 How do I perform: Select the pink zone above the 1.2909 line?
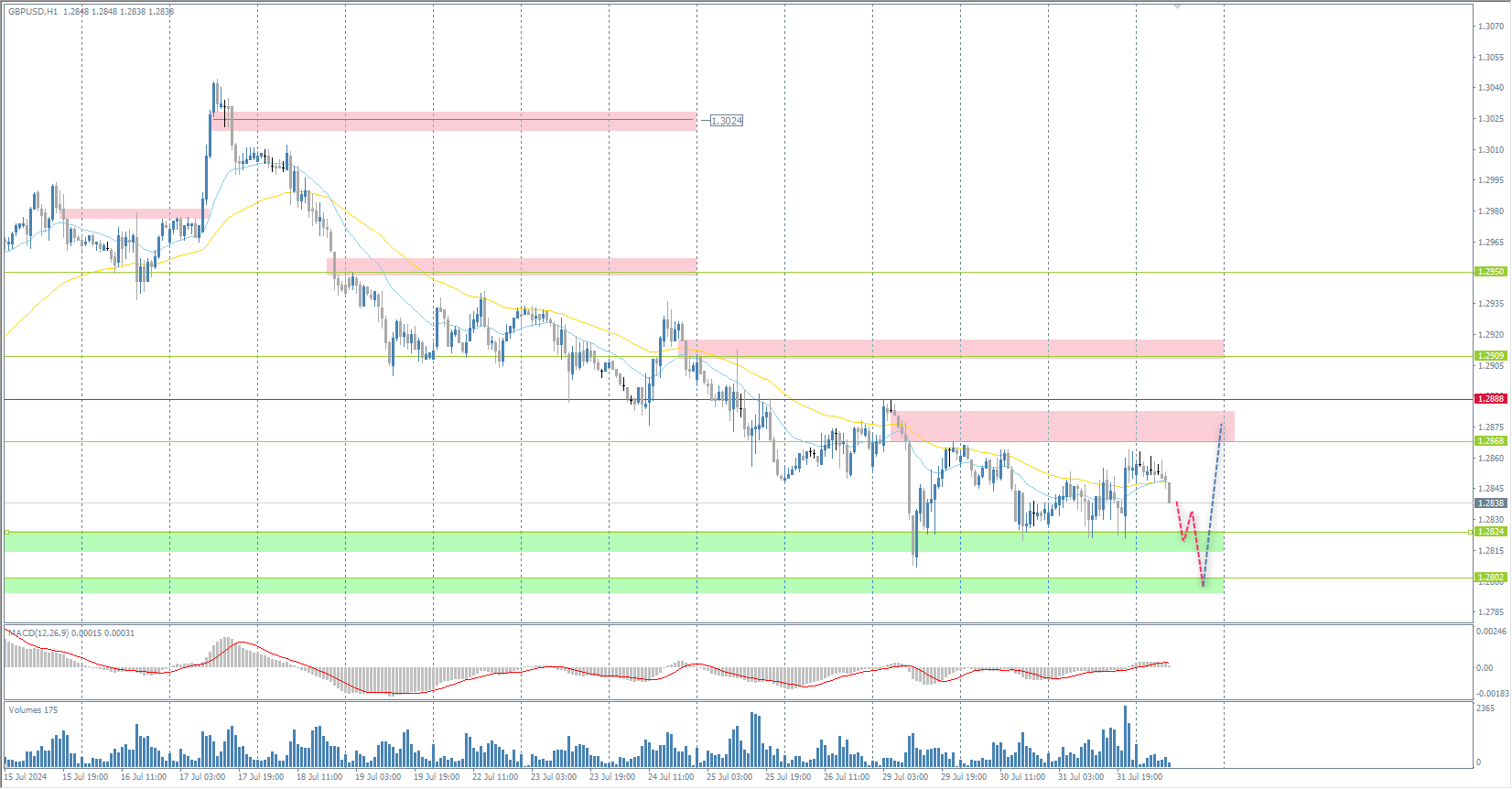954,349
